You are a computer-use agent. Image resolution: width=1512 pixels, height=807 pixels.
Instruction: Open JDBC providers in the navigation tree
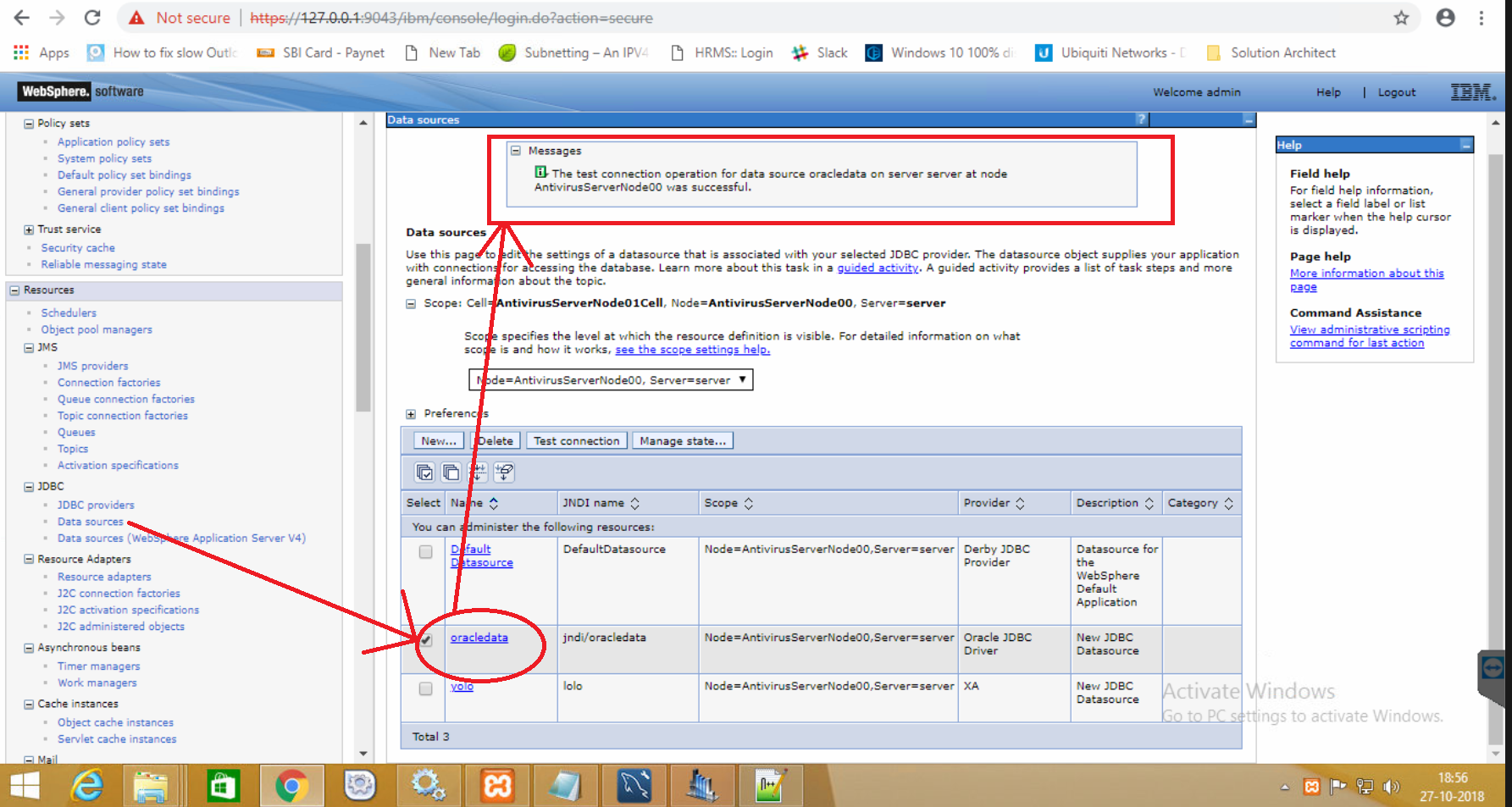(96, 506)
